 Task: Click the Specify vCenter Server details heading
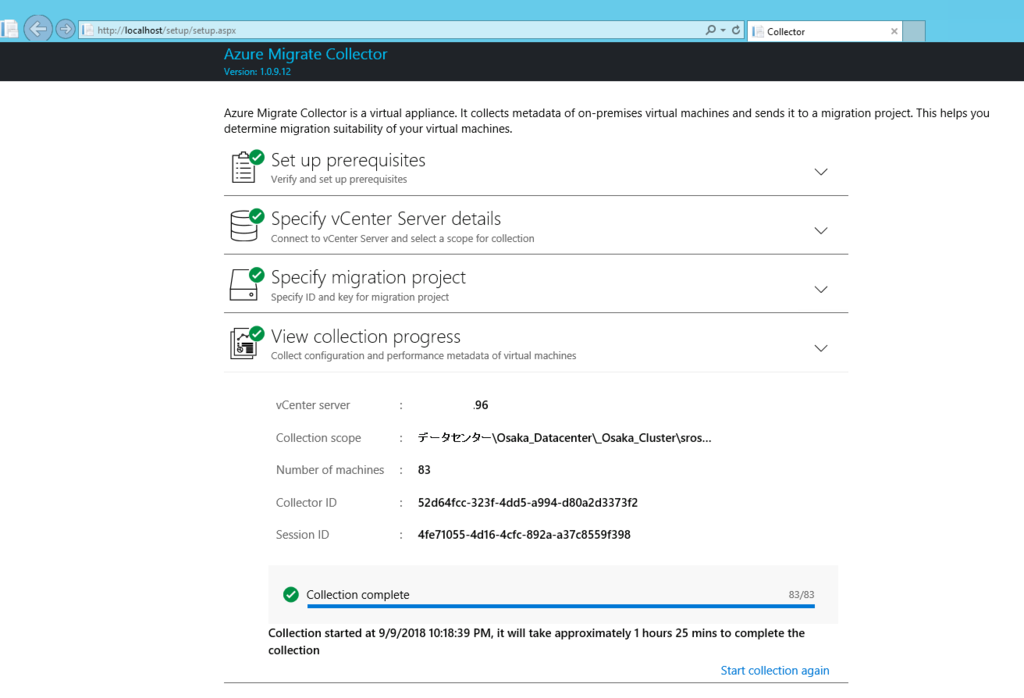[386, 219]
